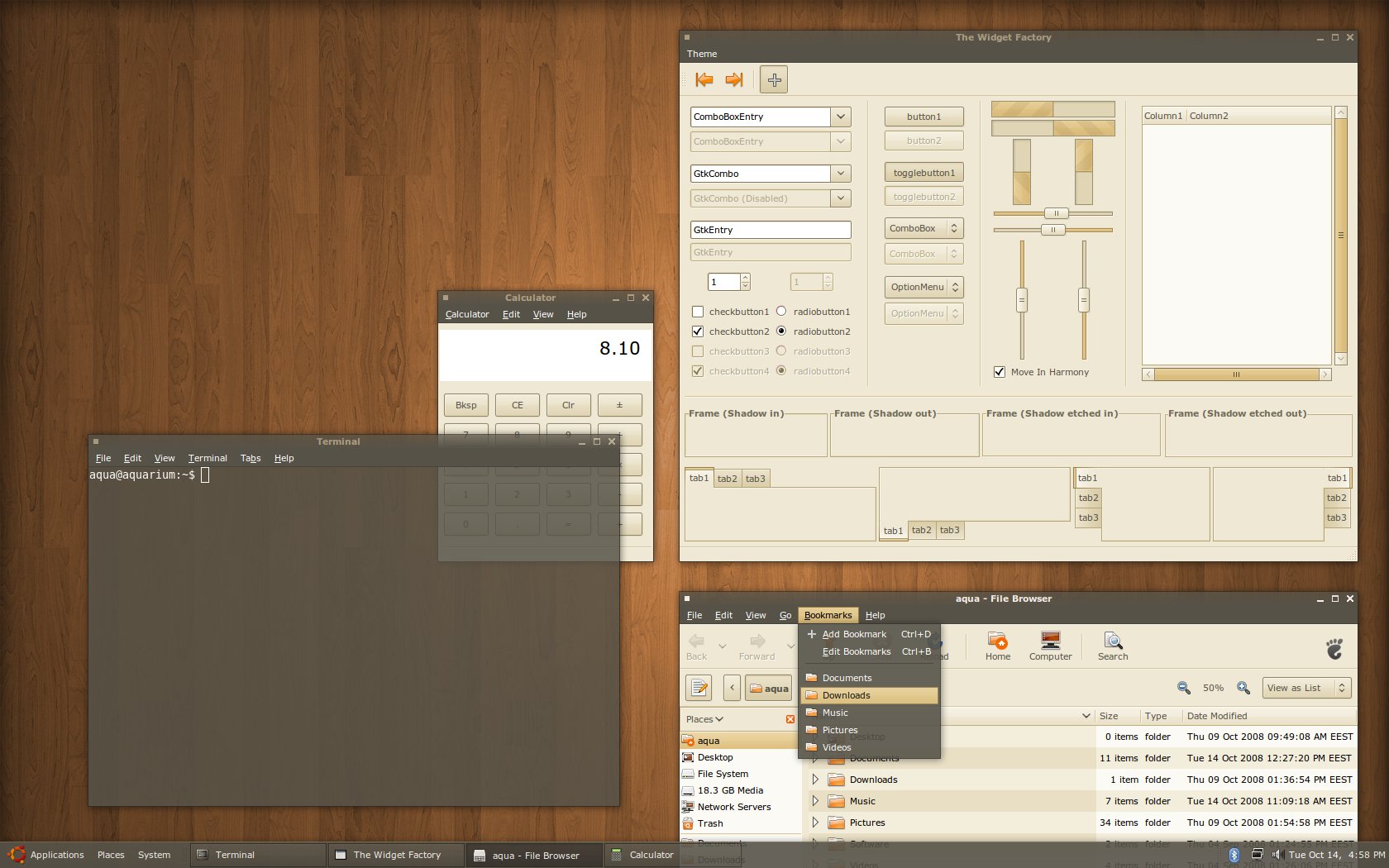This screenshot has width=1389, height=868.
Task: Toggle the Move In Harmony checkbox
Action: click(1000, 372)
